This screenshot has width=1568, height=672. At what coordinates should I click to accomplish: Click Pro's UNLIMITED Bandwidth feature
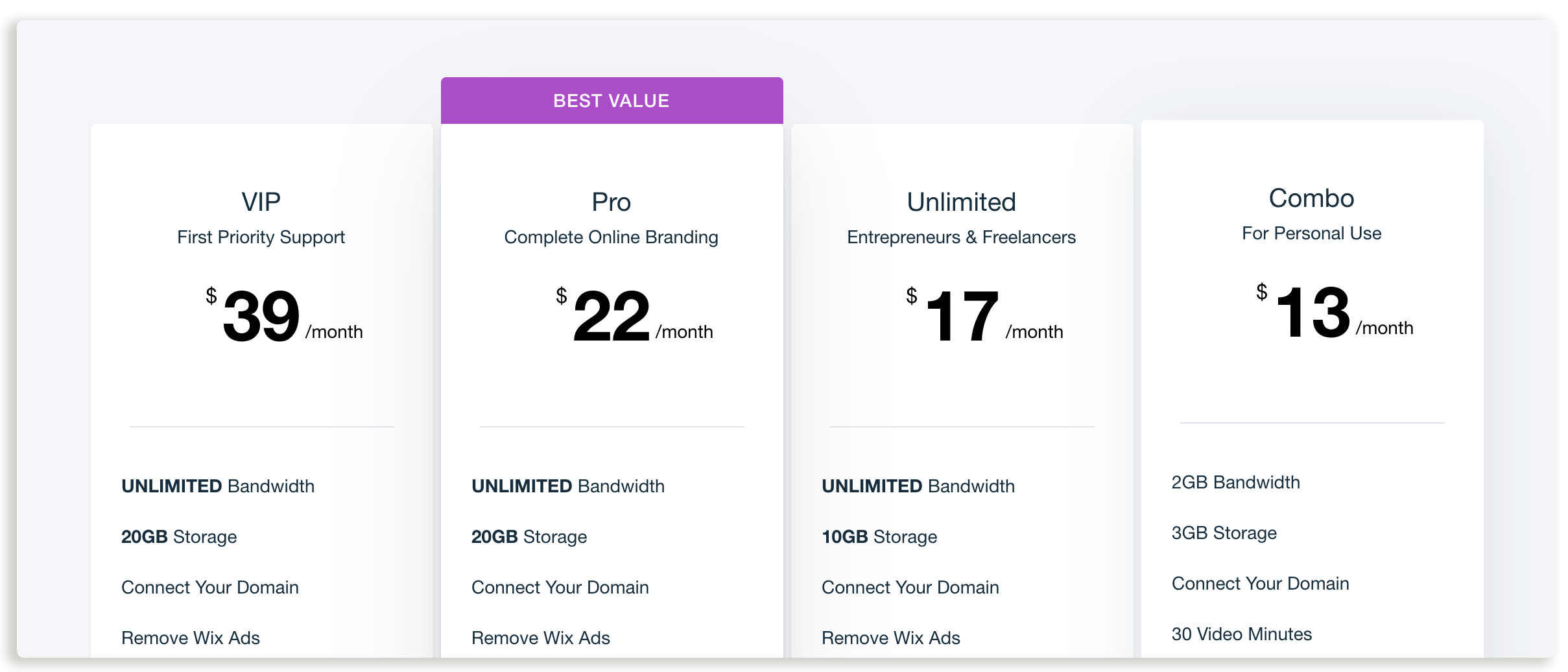568,486
